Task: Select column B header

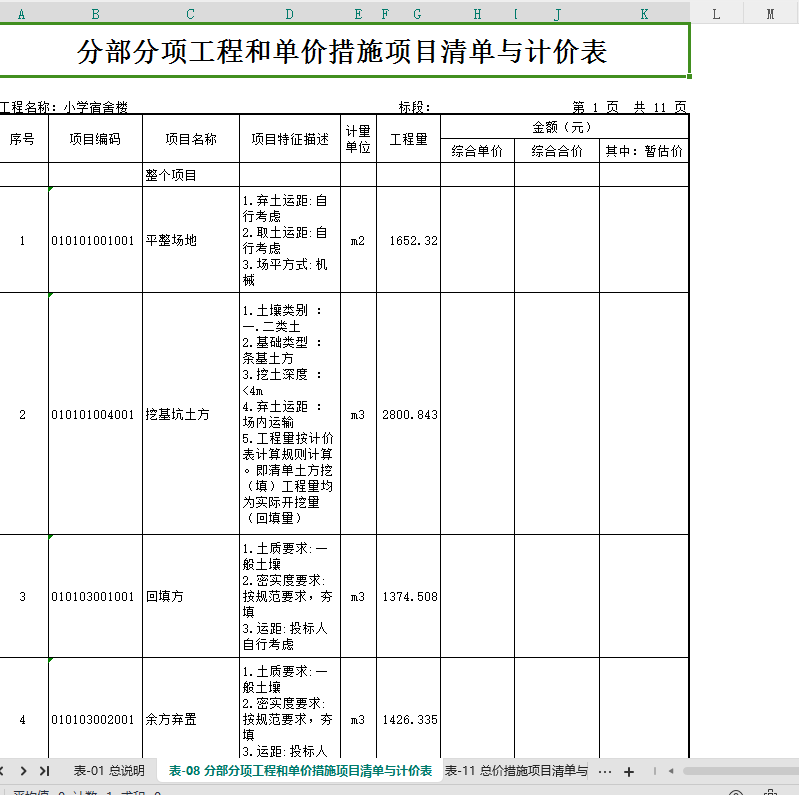Action: pyautogui.click(x=95, y=14)
